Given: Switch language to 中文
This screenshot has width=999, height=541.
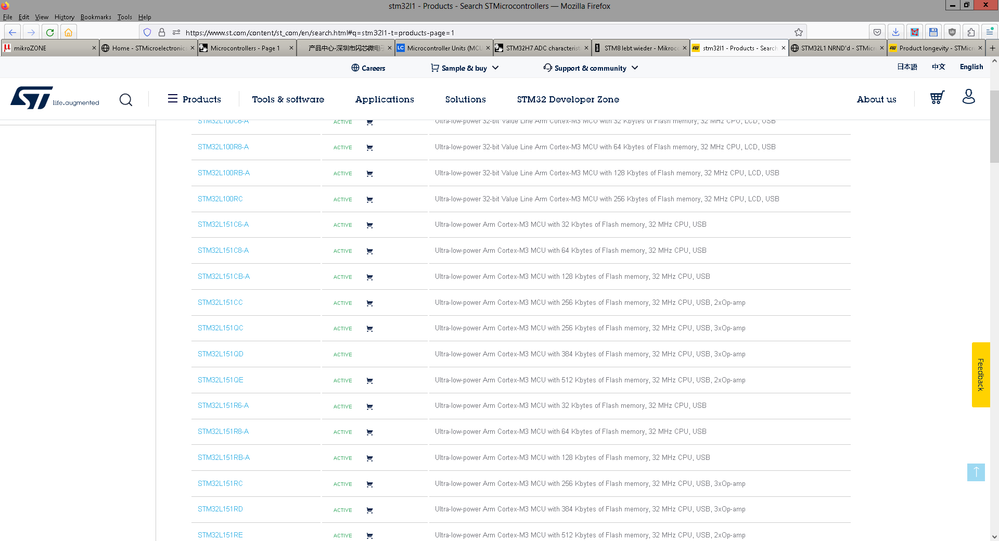Looking at the screenshot, I should [x=938, y=67].
